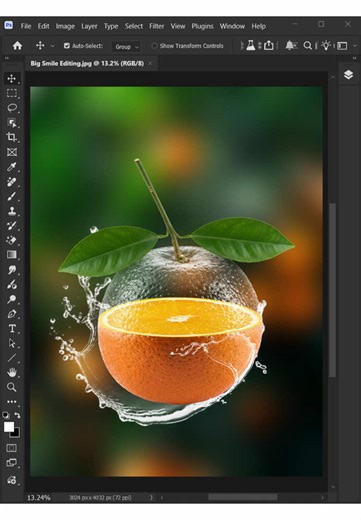Select the Clone Stamp tool
The height and width of the screenshot is (520, 361).
pos(12,211)
